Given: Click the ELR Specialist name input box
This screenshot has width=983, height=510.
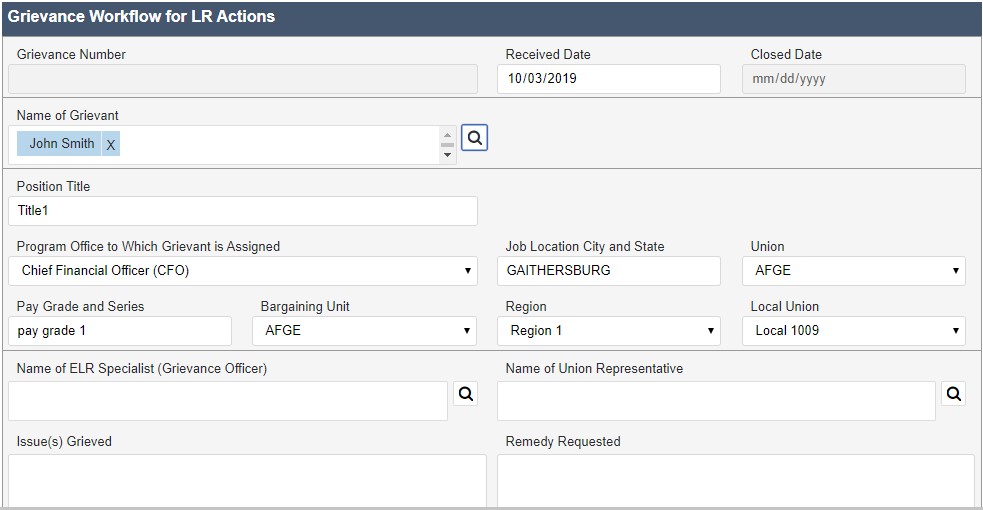Looking at the screenshot, I should [x=228, y=401].
